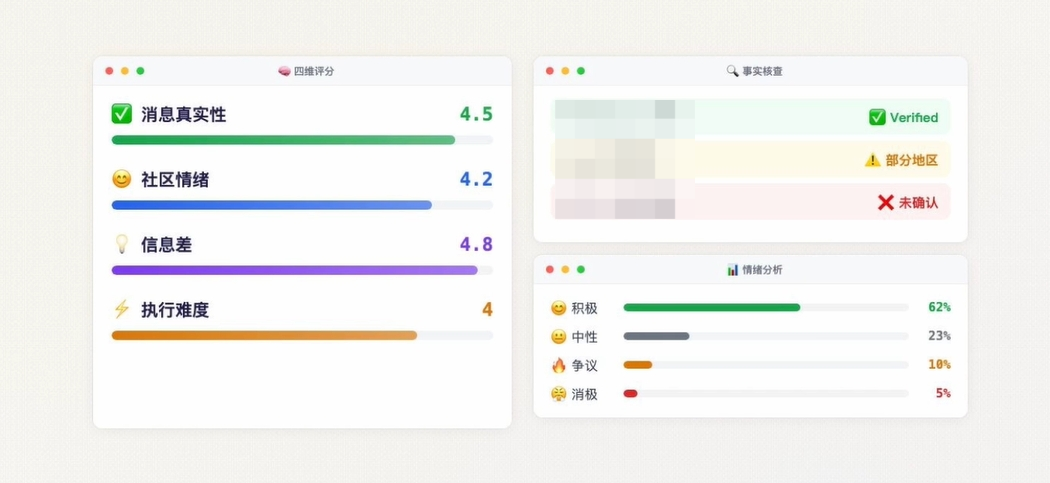Click the red-highlighted blurred fact row
Screen dimensions: 1050x483
750,202
